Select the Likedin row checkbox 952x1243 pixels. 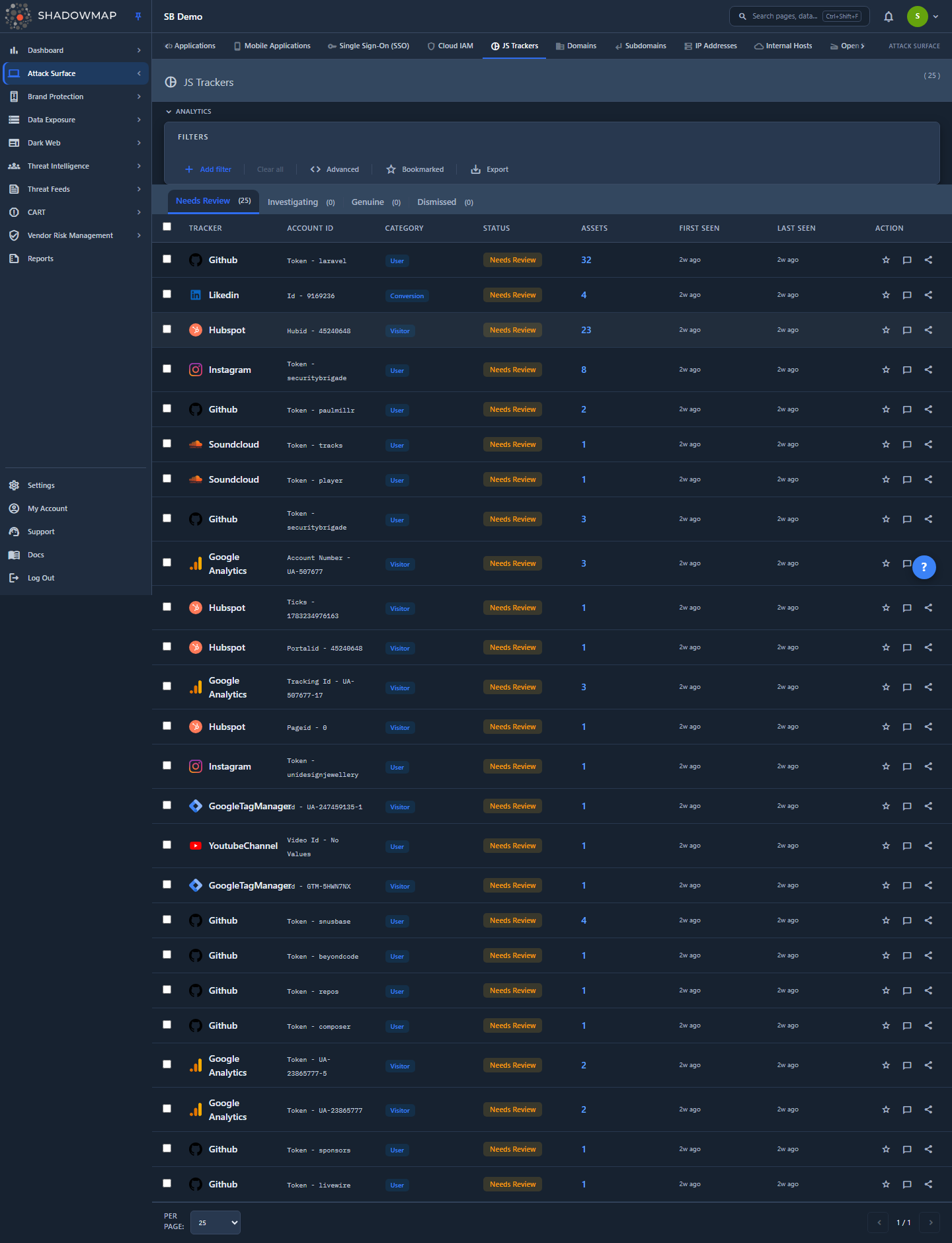coord(167,294)
